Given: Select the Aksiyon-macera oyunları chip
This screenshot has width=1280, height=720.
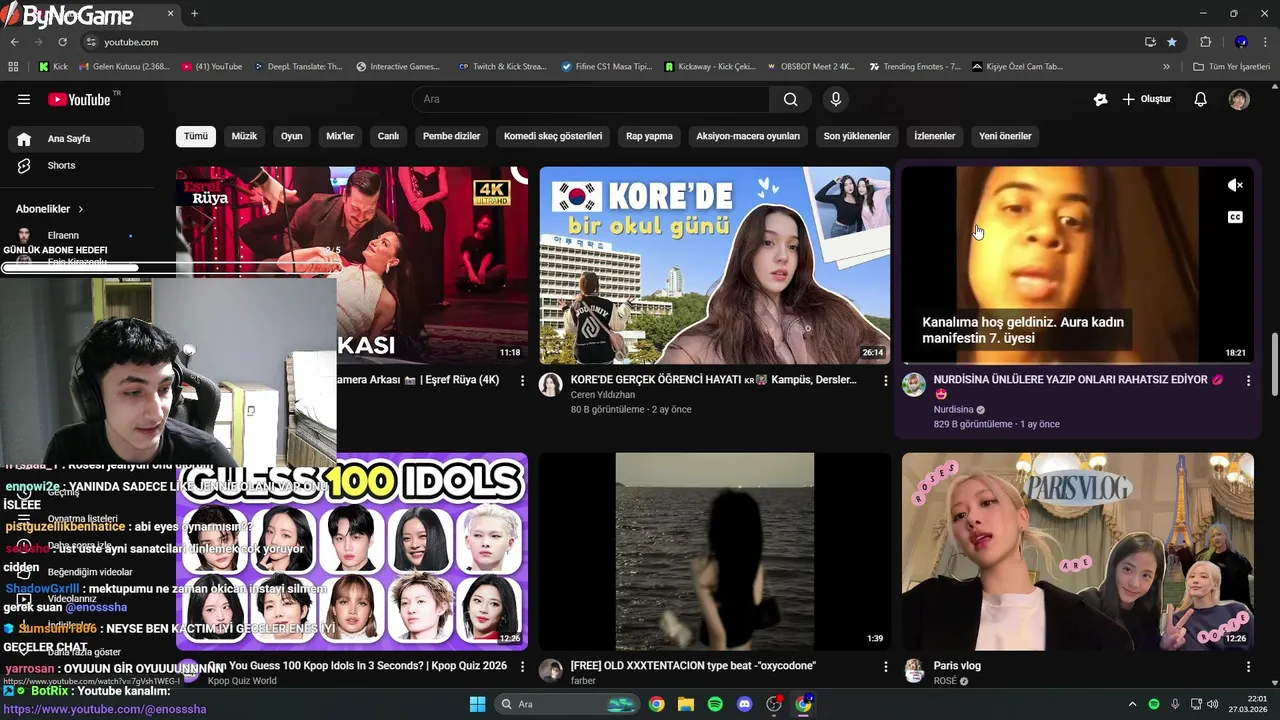Looking at the screenshot, I should 748,136.
